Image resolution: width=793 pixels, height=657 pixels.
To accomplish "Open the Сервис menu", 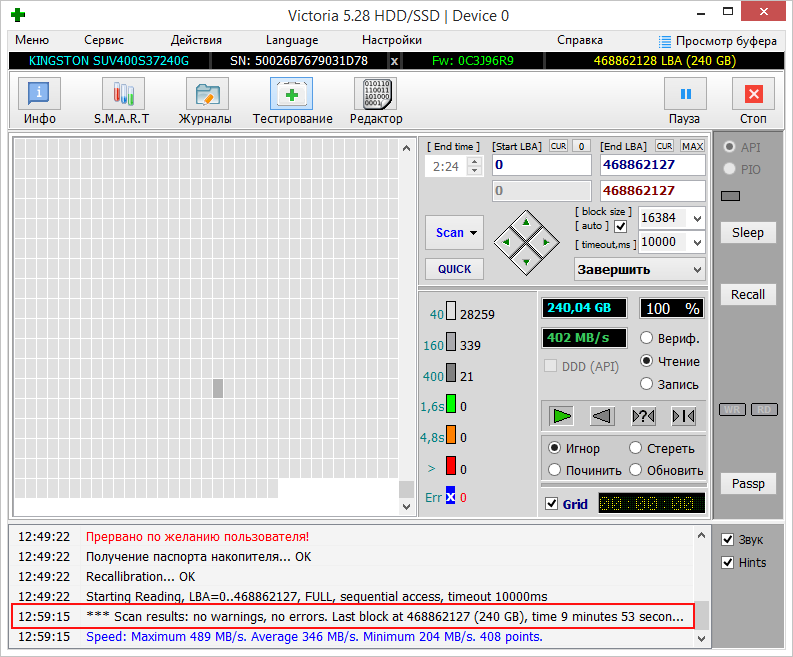I will click(104, 40).
